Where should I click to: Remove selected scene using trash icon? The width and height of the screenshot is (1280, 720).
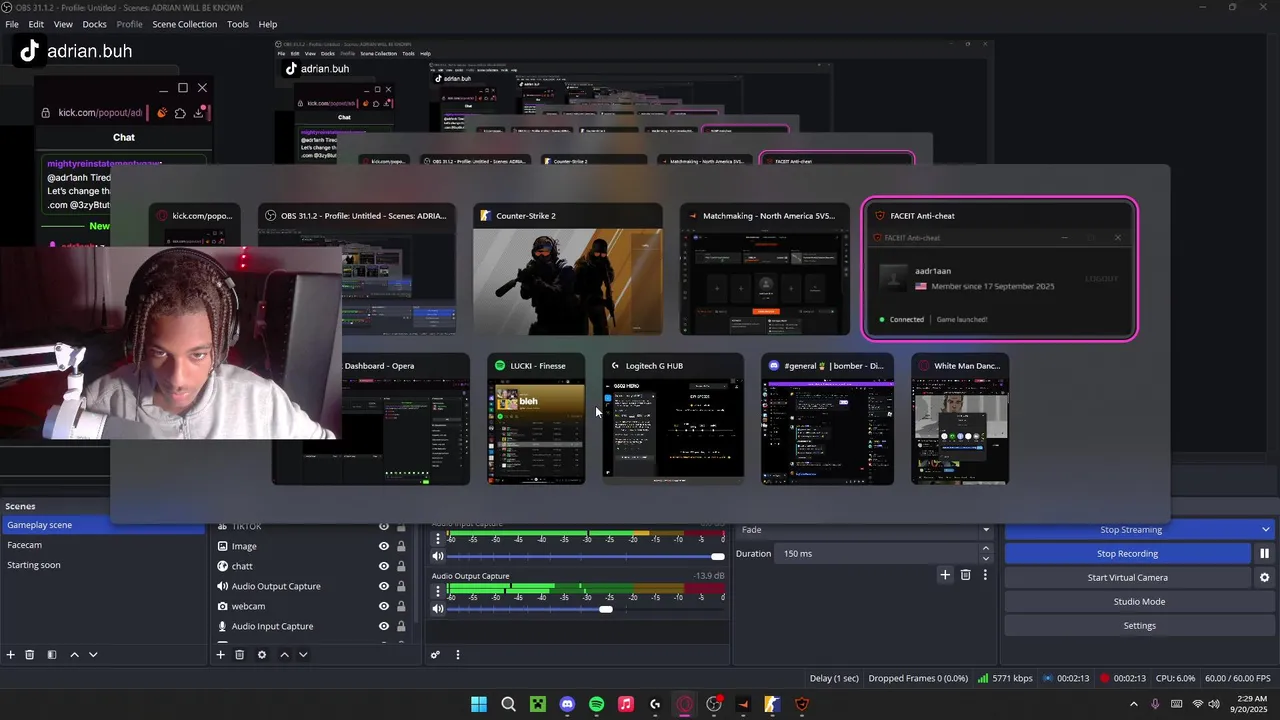click(x=30, y=655)
